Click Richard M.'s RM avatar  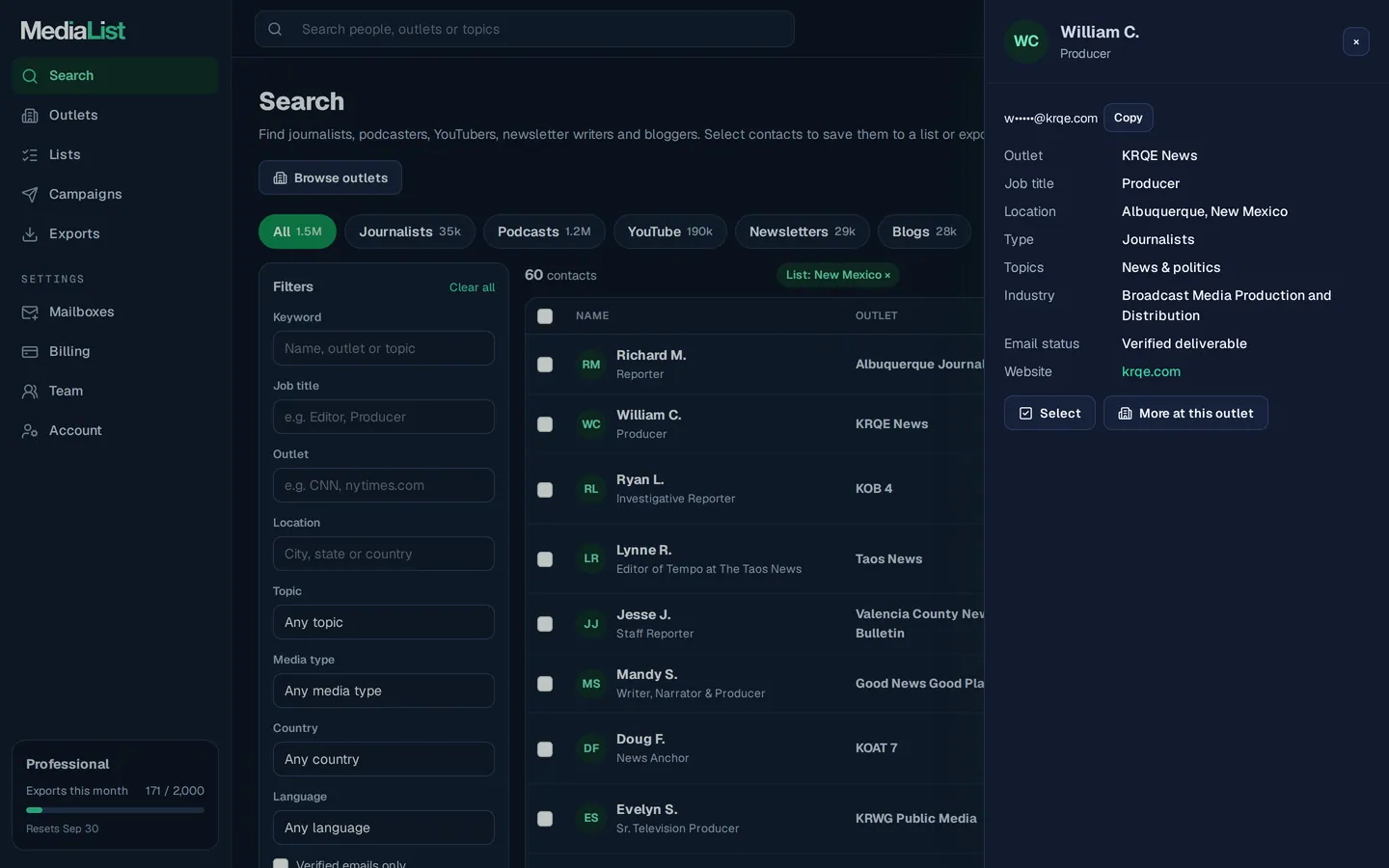coord(591,365)
